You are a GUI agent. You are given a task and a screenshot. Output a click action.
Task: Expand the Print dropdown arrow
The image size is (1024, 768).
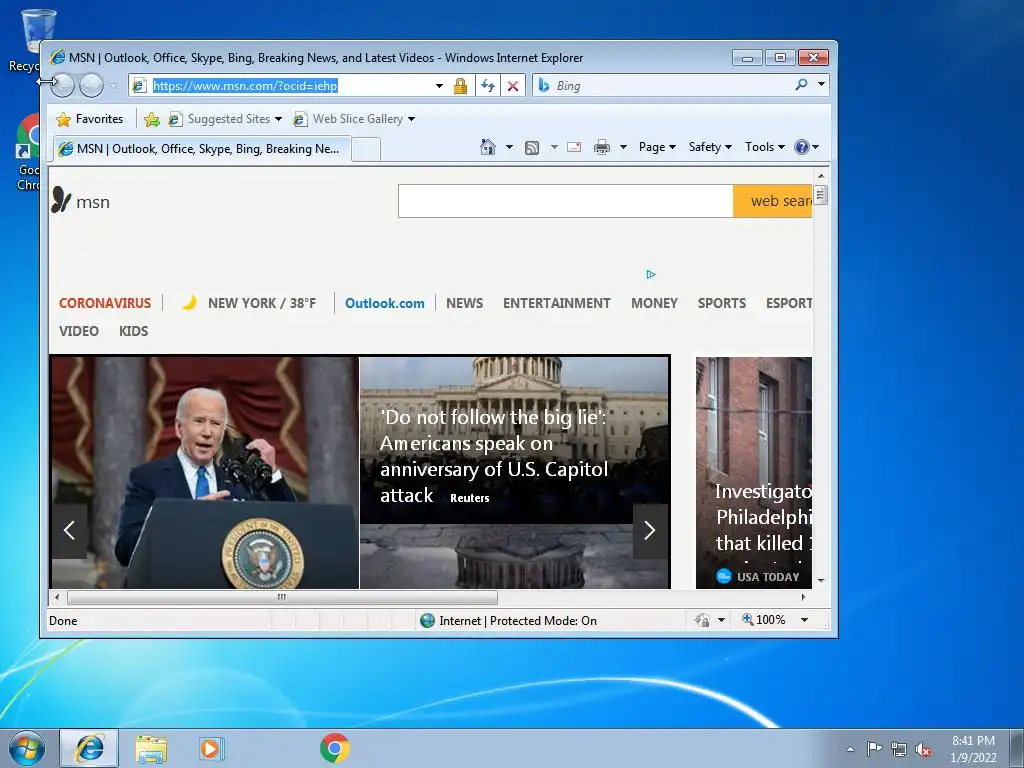(x=623, y=147)
